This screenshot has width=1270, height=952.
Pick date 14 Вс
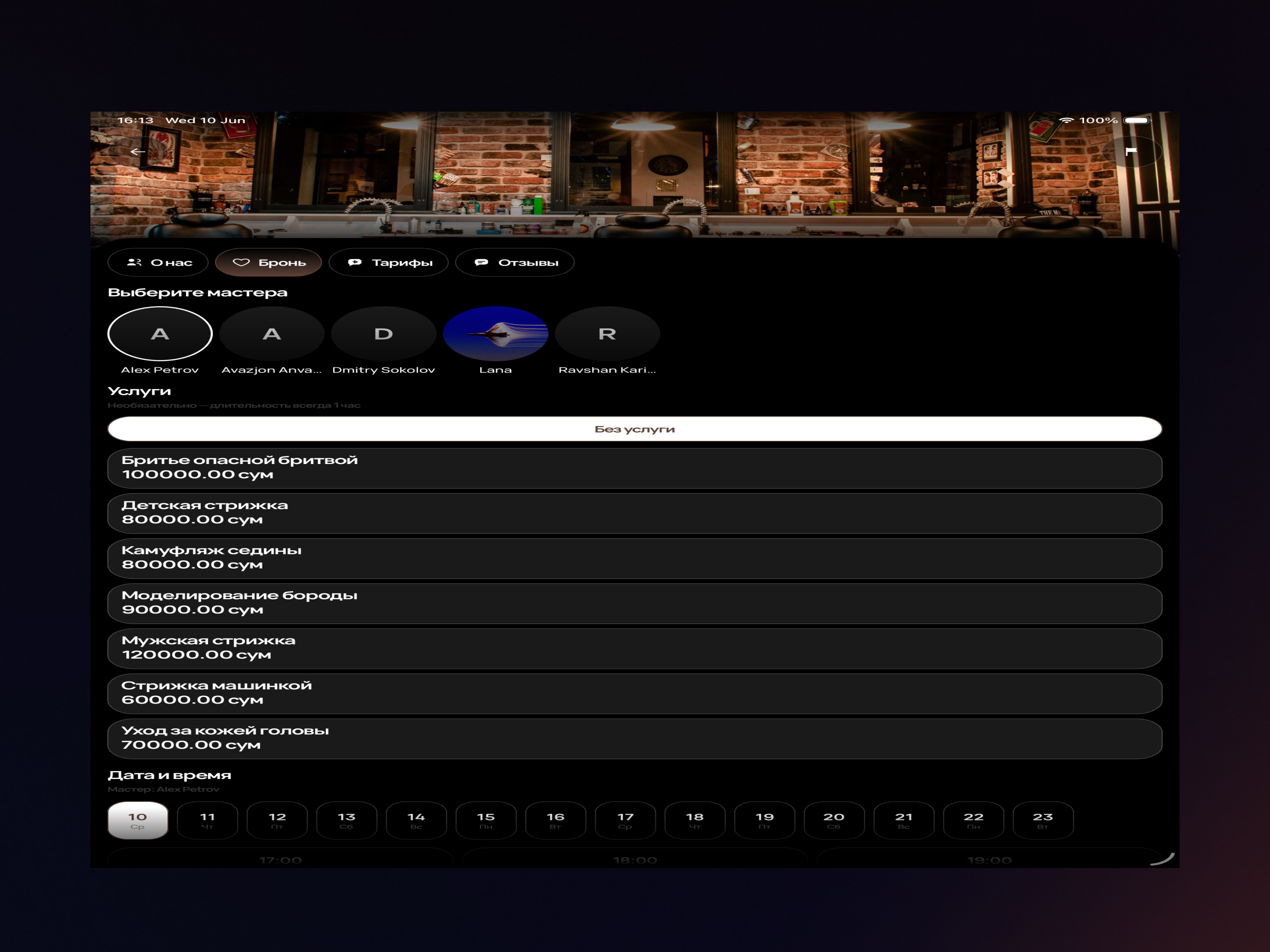416,821
